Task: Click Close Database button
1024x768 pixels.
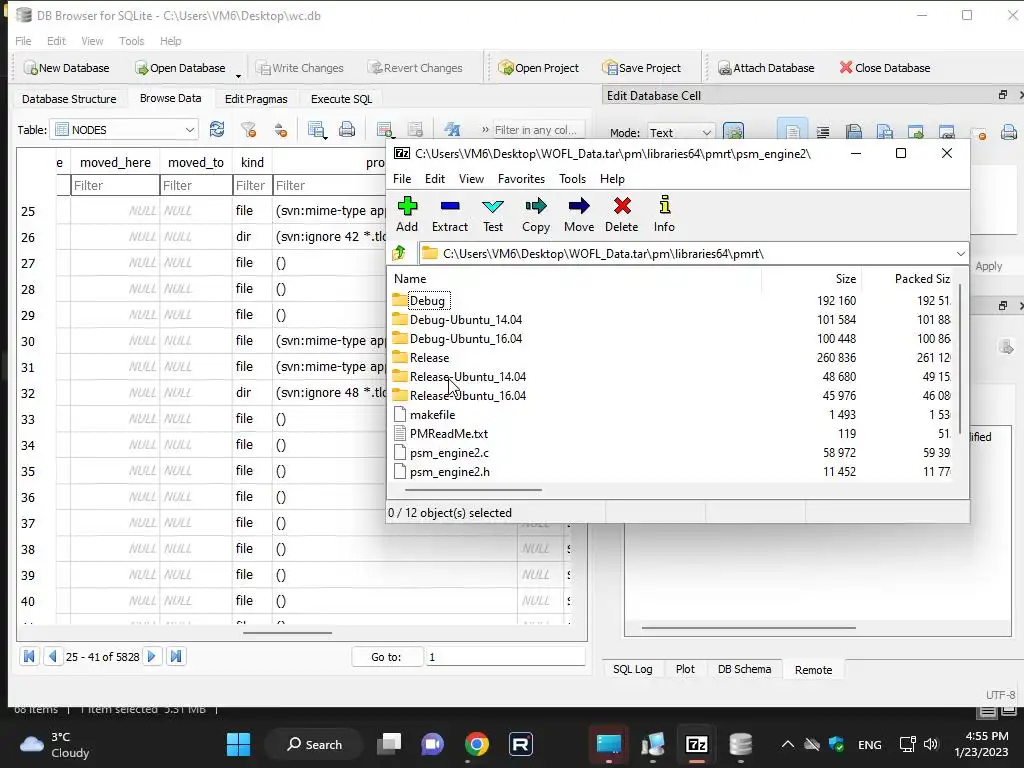Action: point(884,67)
